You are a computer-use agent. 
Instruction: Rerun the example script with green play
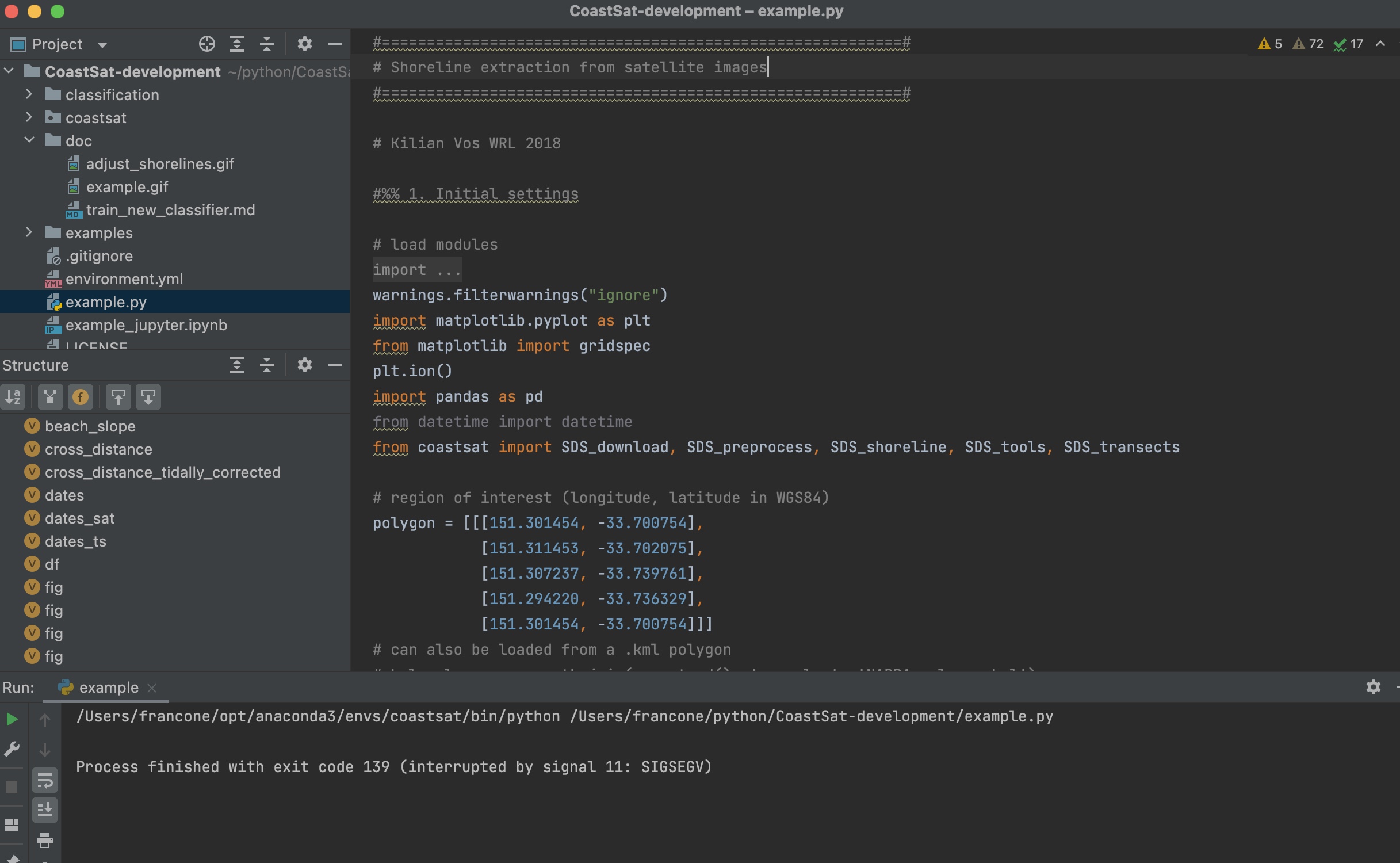[x=12, y=719]
